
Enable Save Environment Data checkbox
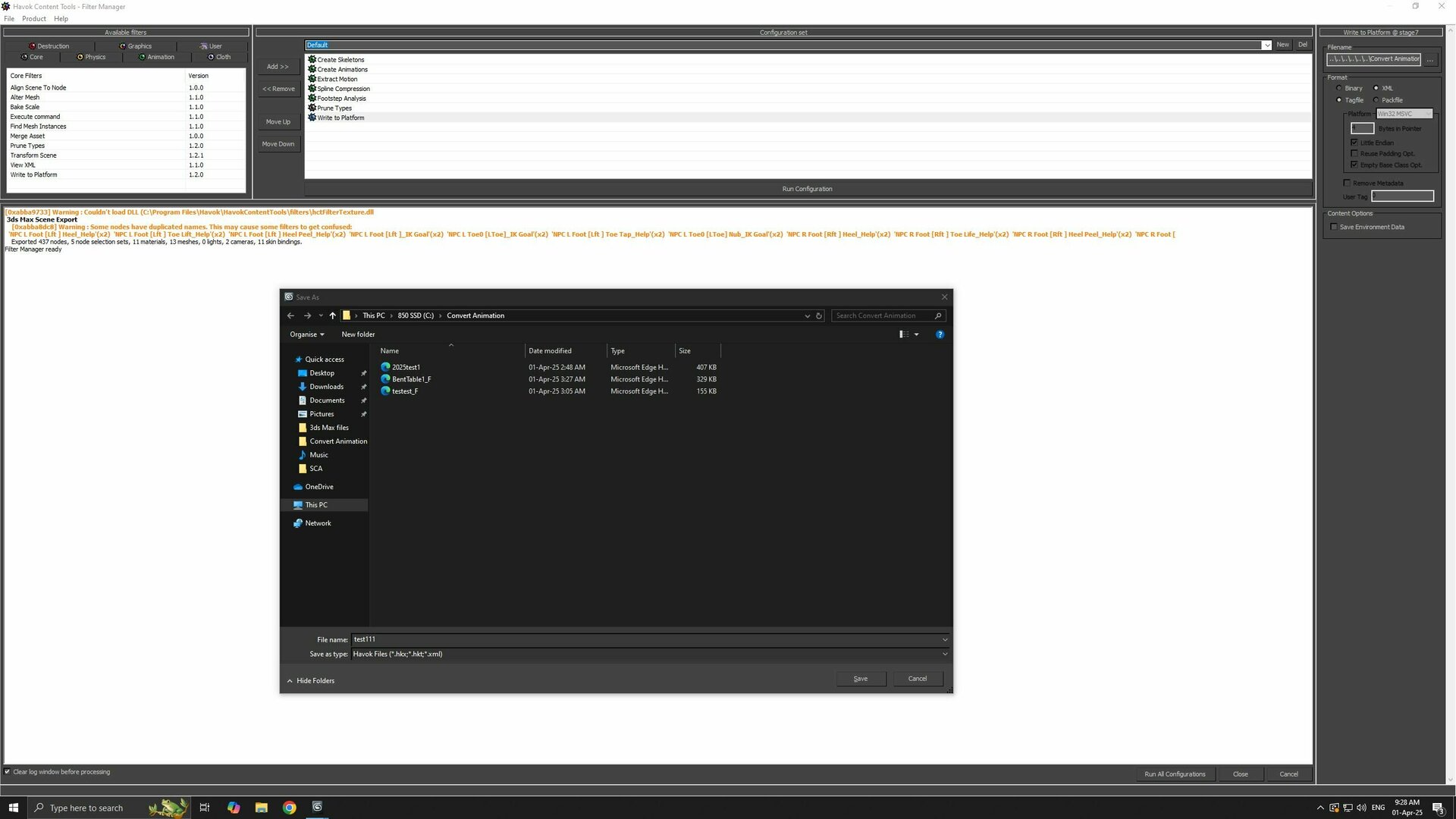point(1334,227)
